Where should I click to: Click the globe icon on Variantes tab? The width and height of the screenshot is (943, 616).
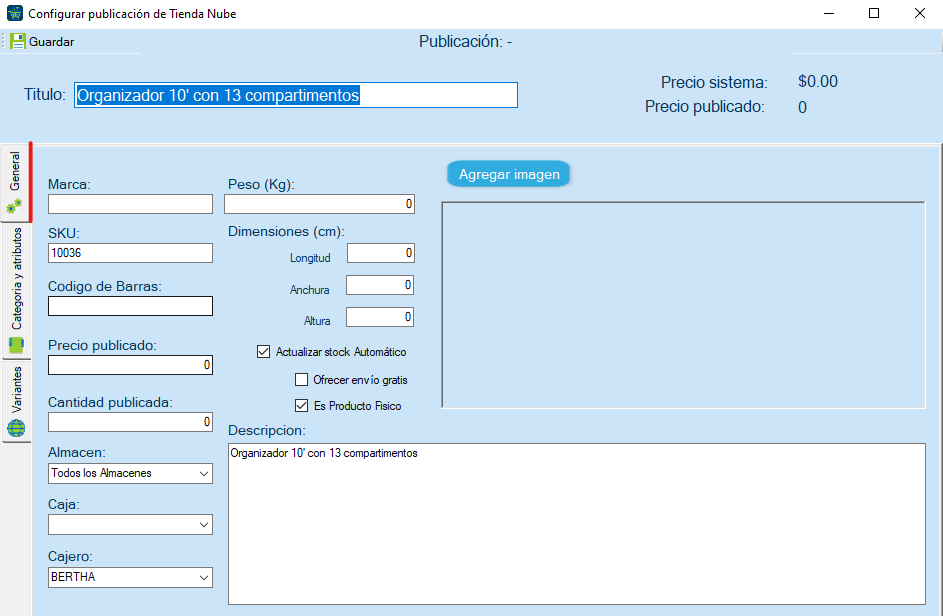pyautogui.click(x=16, y=428)
